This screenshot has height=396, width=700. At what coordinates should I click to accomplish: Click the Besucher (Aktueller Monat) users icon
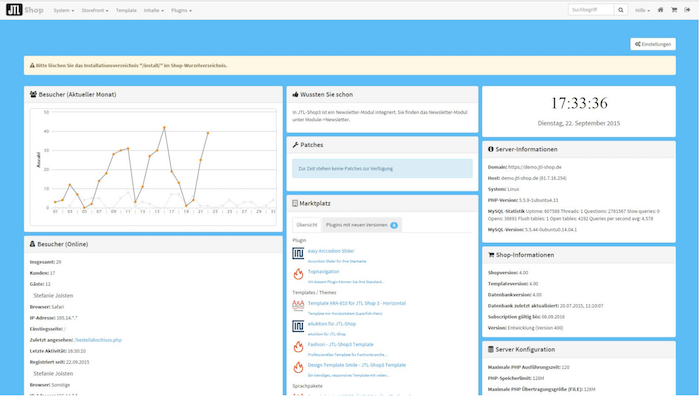point(33,94)
